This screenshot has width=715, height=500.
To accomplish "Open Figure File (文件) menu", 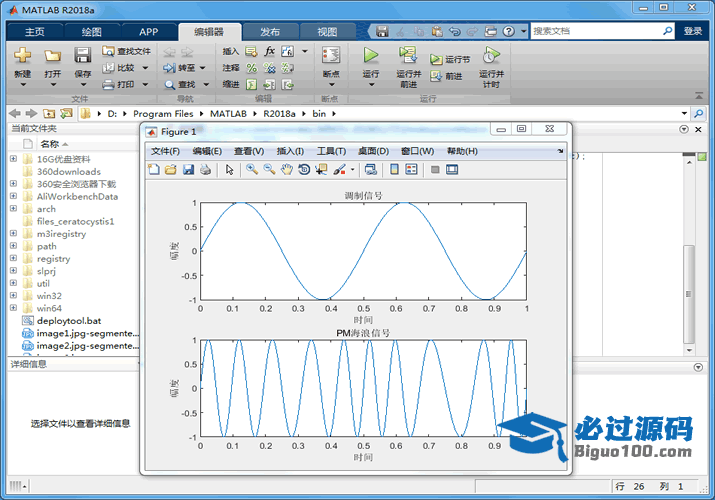I will 165,151.
